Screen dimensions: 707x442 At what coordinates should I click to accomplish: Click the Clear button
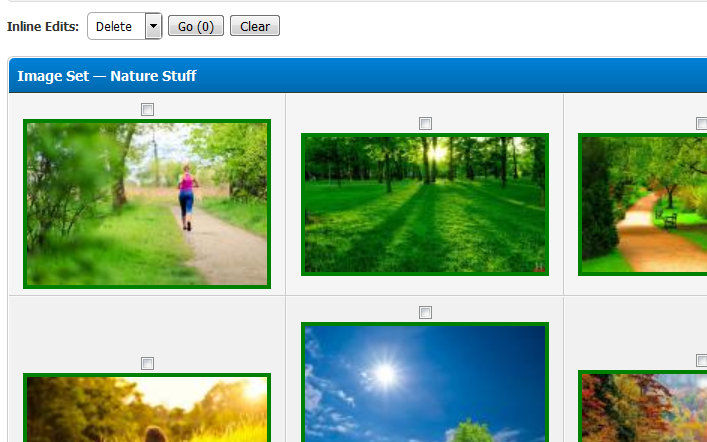(x=255, y=26)
